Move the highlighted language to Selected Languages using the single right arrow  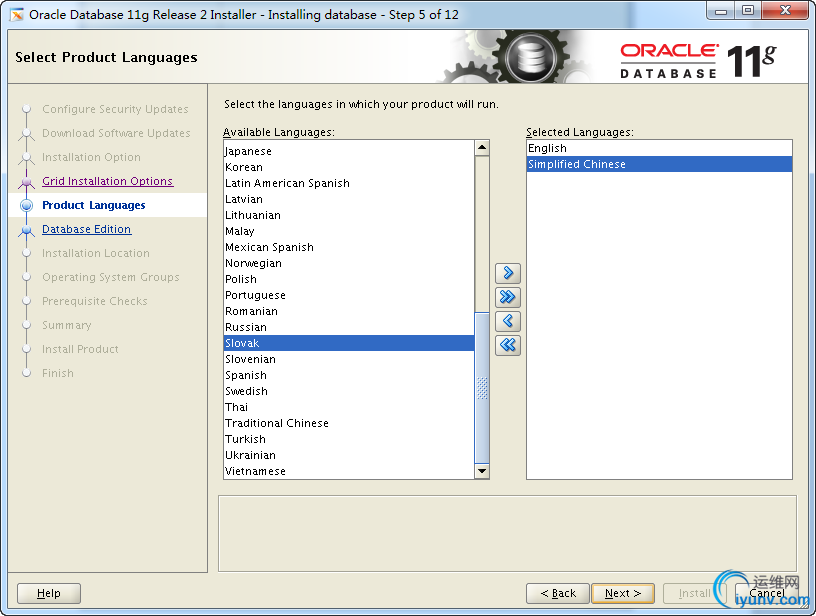pyautogui.click(x=508, y=273)
